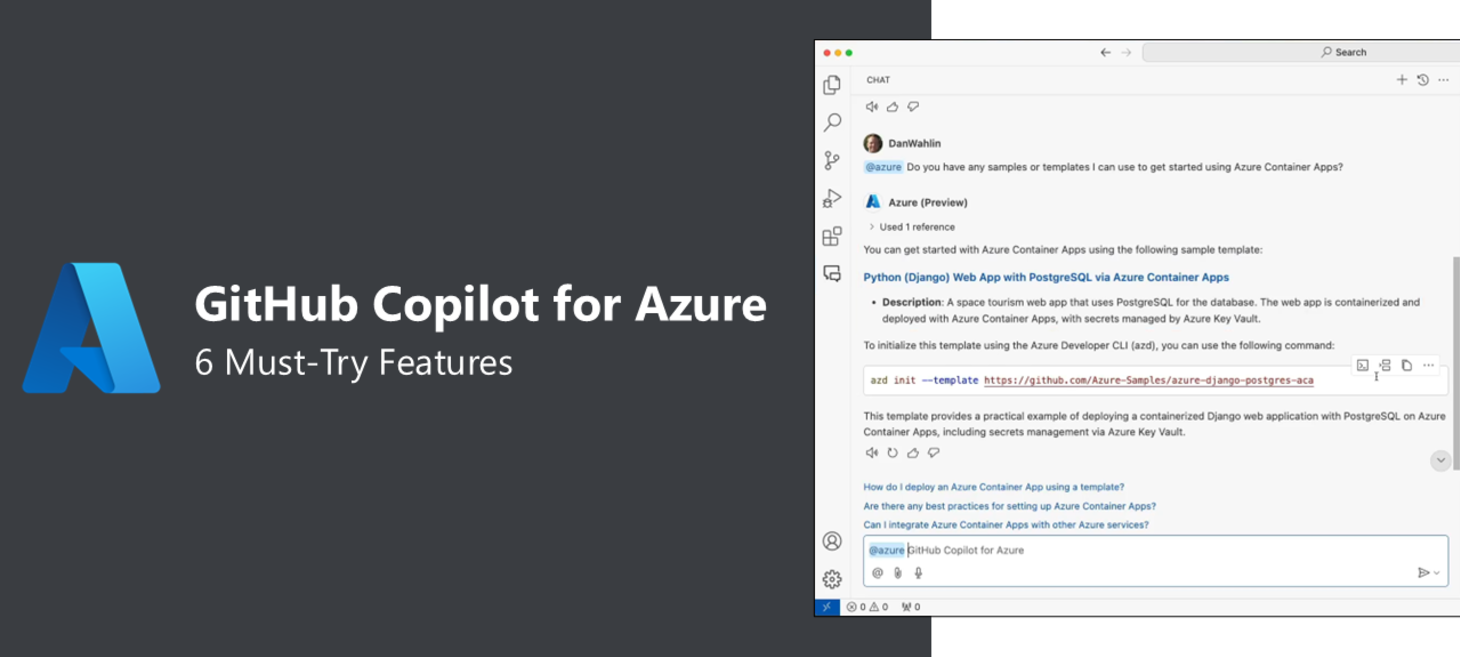
Task: Activate voice input microphone in chat box
Action: tap(917, 572)
